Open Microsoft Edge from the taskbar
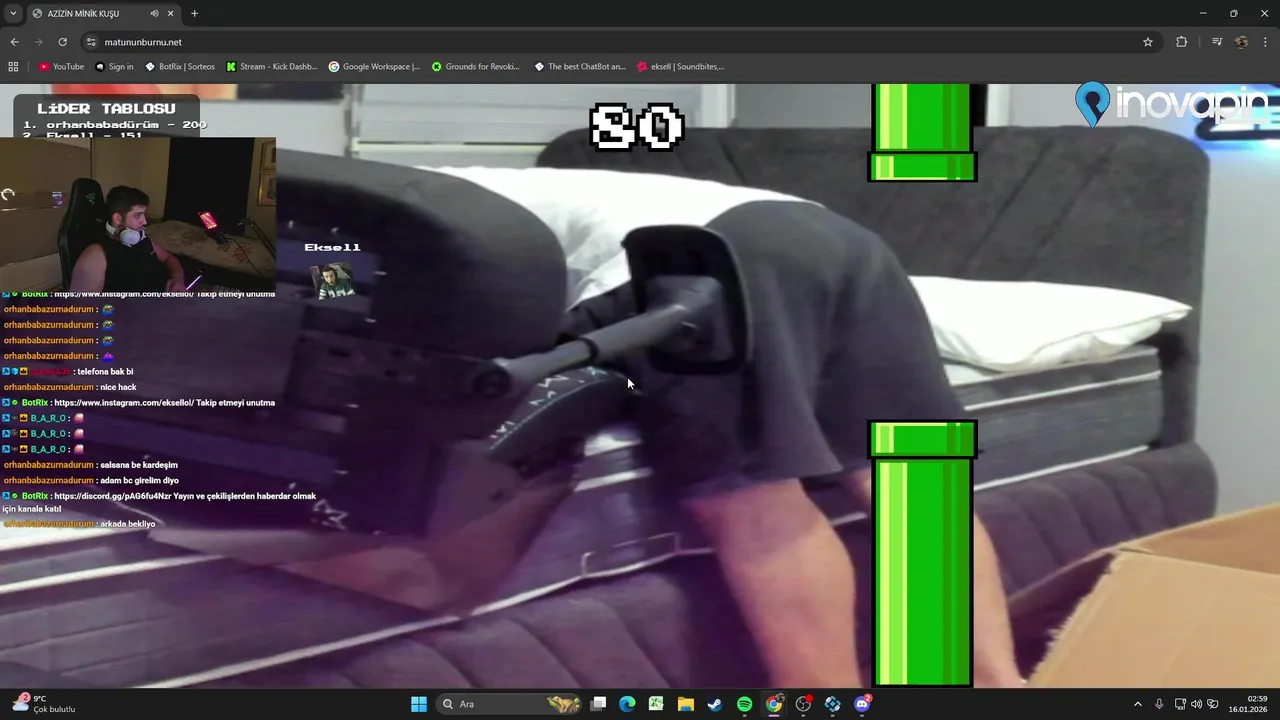The width and height of the screenshot is (1280, 720). 627,704
